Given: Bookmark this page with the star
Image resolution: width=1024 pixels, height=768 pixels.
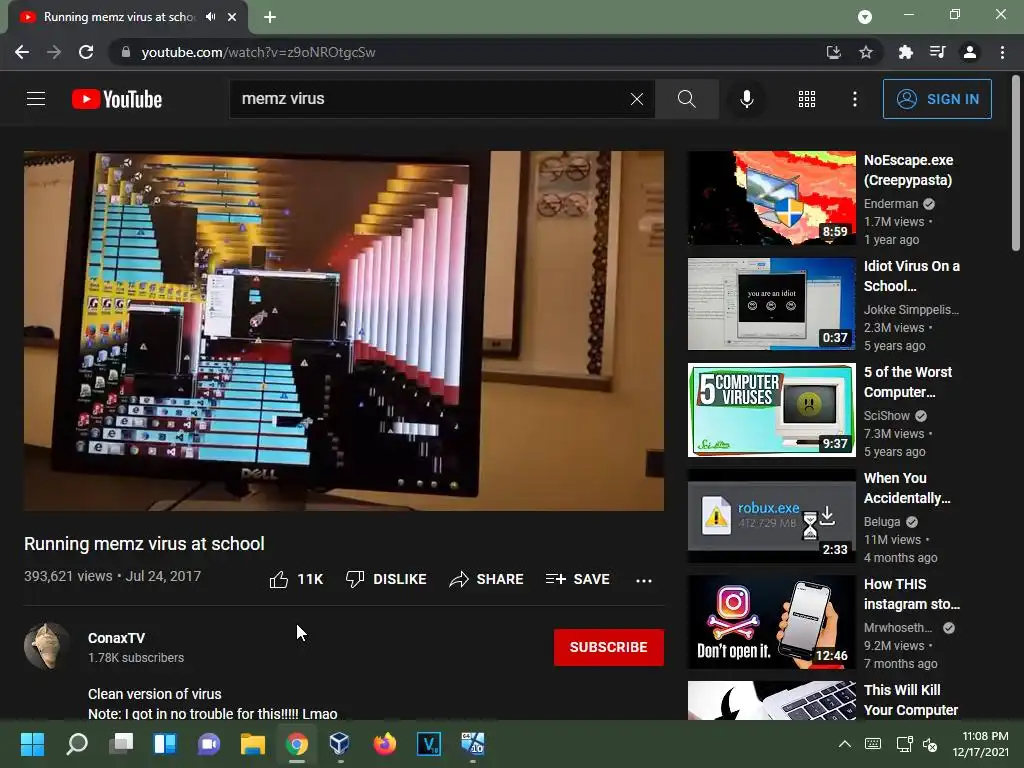Looking at the screenshot, I should (x=866, y=52).
